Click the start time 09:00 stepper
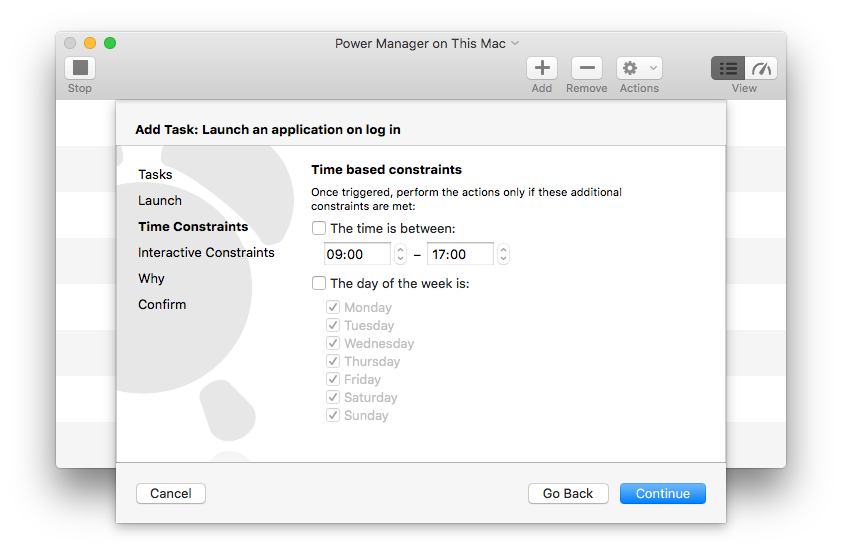Screen dimensions: 842x548 pyautogui.click(x=400, y=254)
